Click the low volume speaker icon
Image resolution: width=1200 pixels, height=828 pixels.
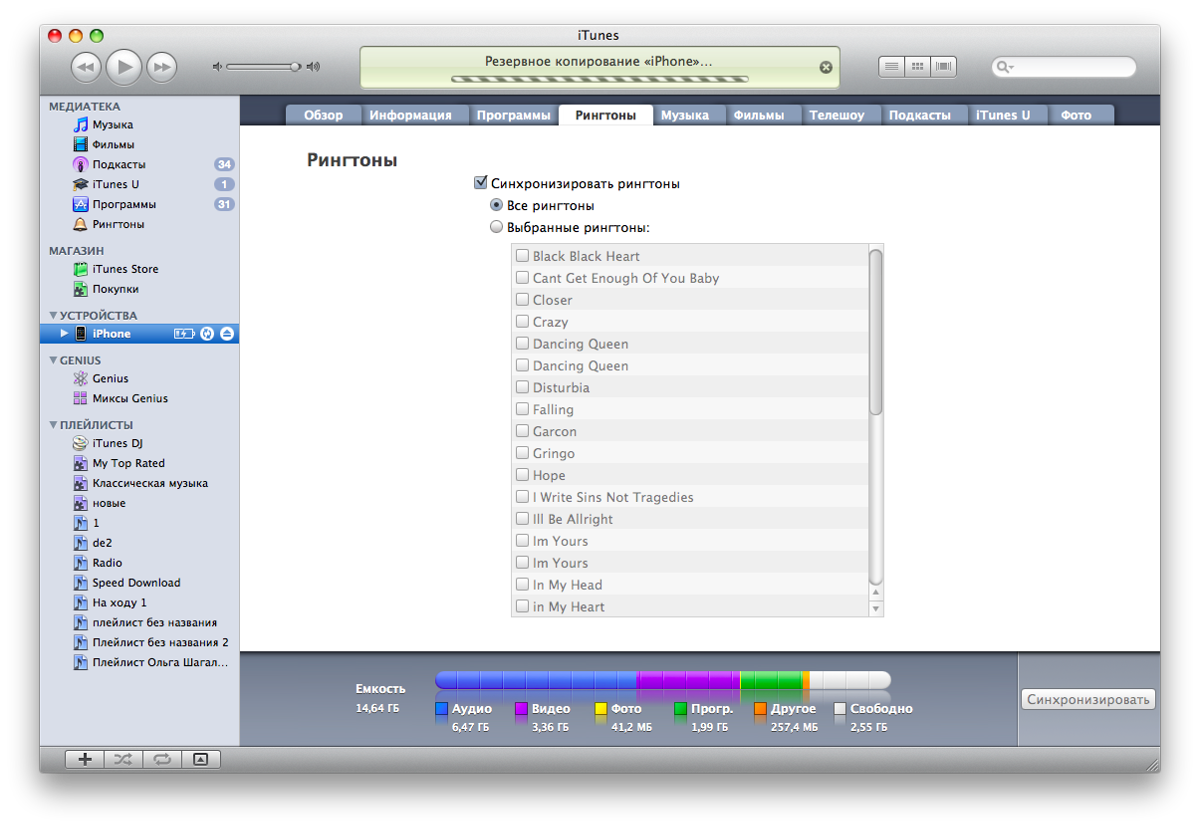coord(217,67)
